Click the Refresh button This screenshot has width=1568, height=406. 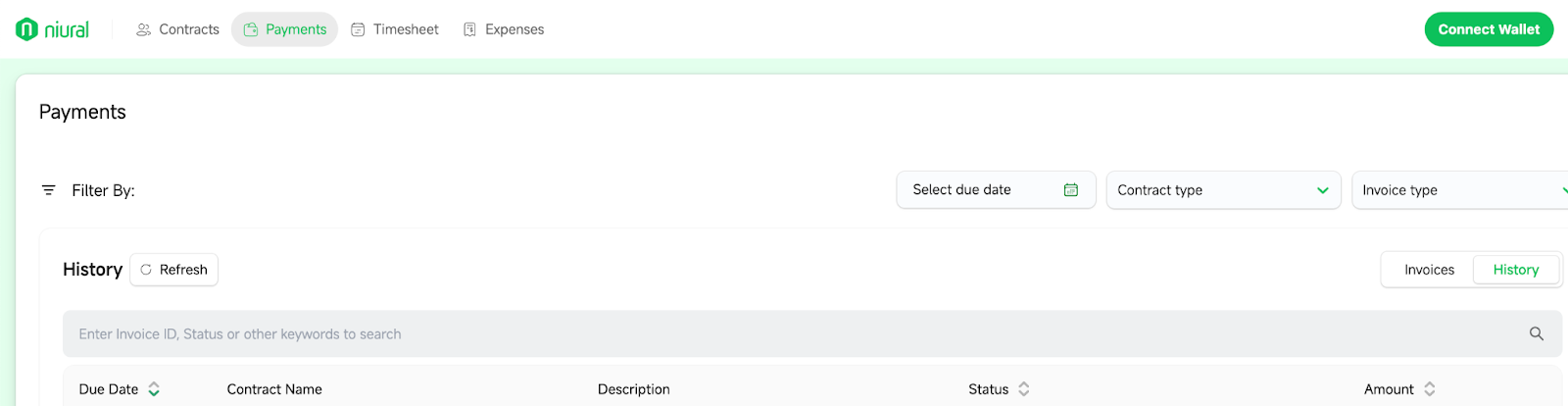(x=174, y=270)
